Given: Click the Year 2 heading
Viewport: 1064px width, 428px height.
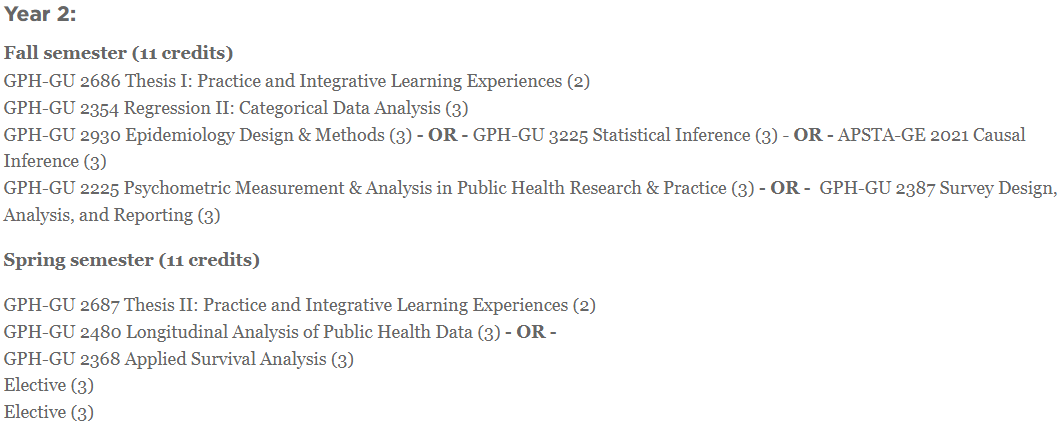Looking at the screenshot, I should point(40,14).
